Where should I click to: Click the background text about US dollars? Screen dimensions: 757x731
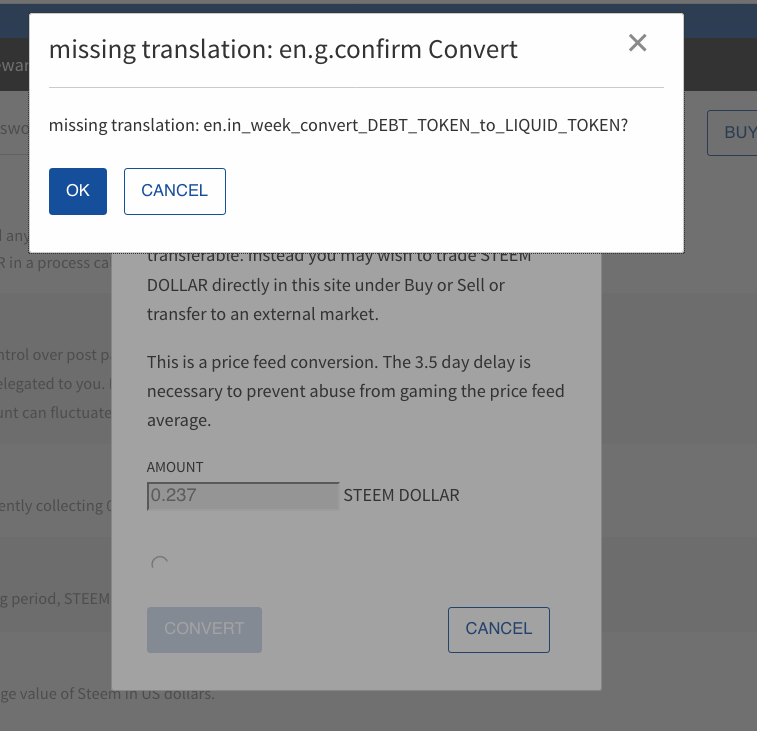click(x=110, y=694)
